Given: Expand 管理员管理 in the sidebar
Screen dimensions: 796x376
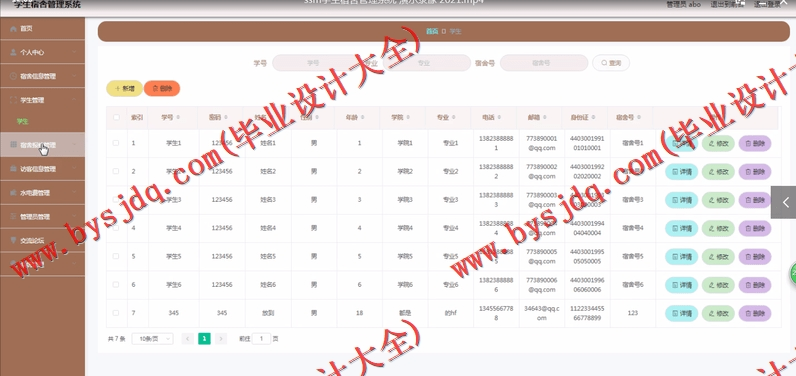Looking at the screenshot, I should pos(43,217).
